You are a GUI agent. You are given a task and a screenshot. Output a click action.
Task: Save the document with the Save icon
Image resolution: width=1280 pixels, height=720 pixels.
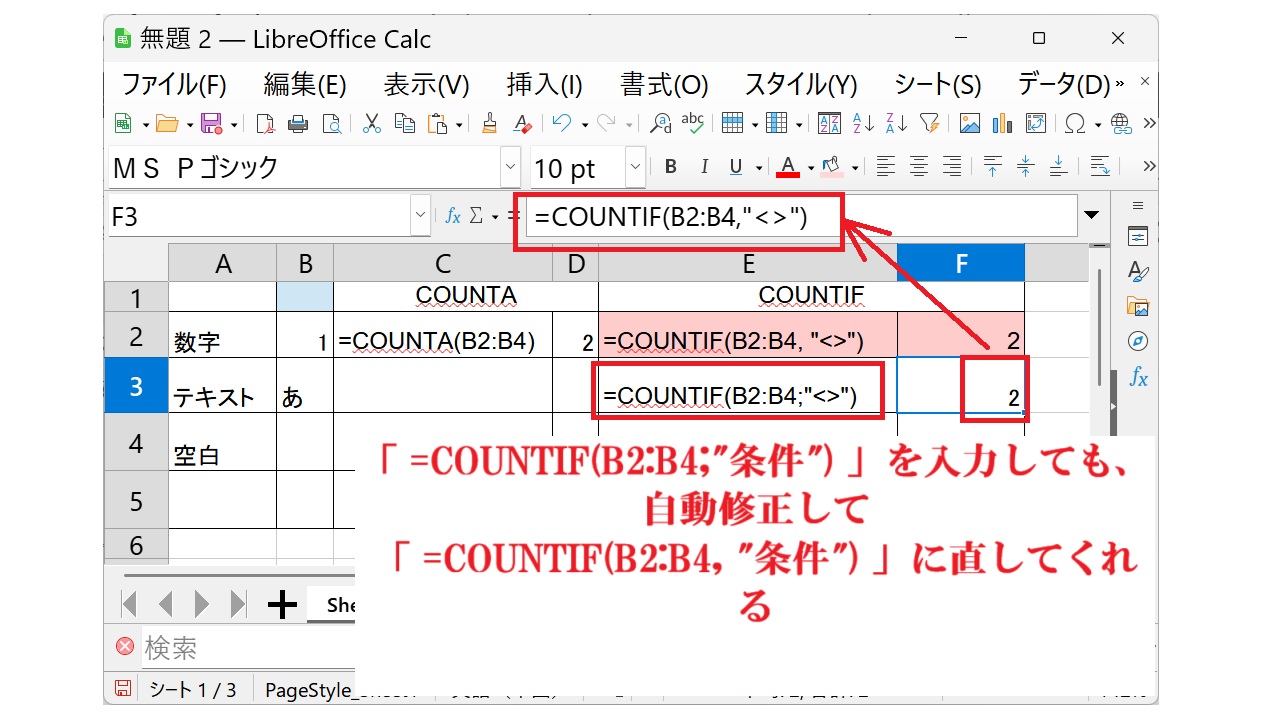(x=211, y=123)
